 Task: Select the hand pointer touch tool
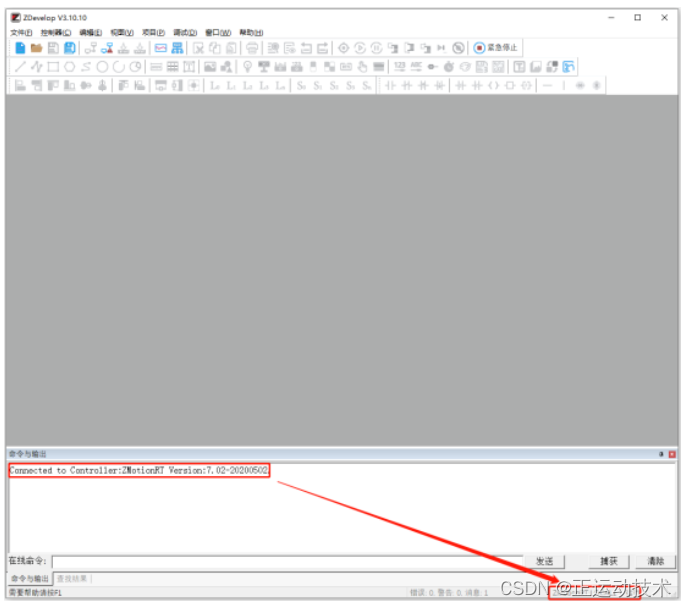[x=362, y=67]
